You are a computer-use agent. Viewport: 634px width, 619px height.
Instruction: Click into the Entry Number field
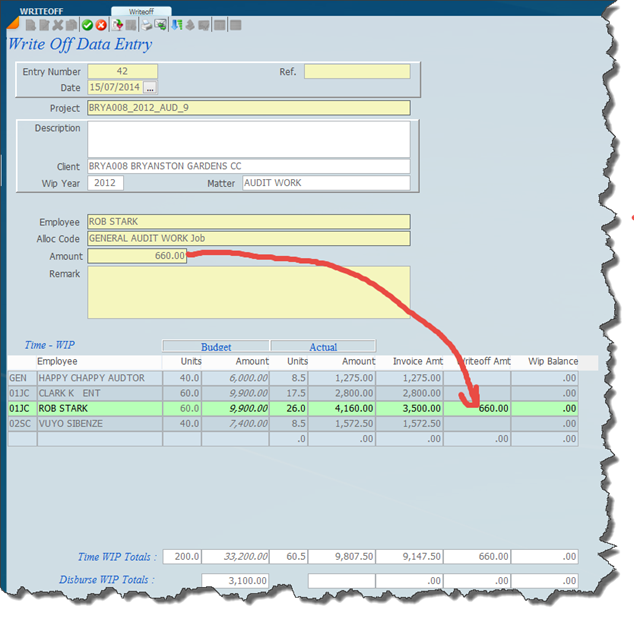tap(122, 71)
